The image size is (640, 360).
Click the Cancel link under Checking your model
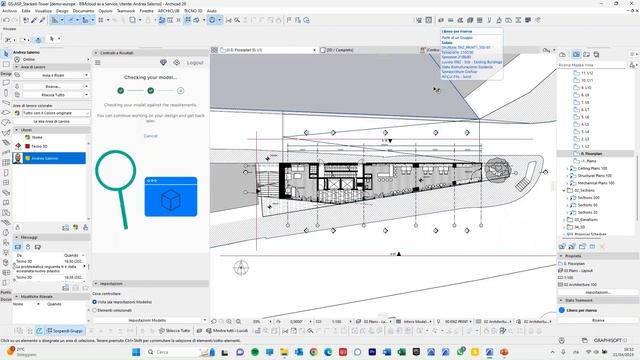(x=151, y=136)
